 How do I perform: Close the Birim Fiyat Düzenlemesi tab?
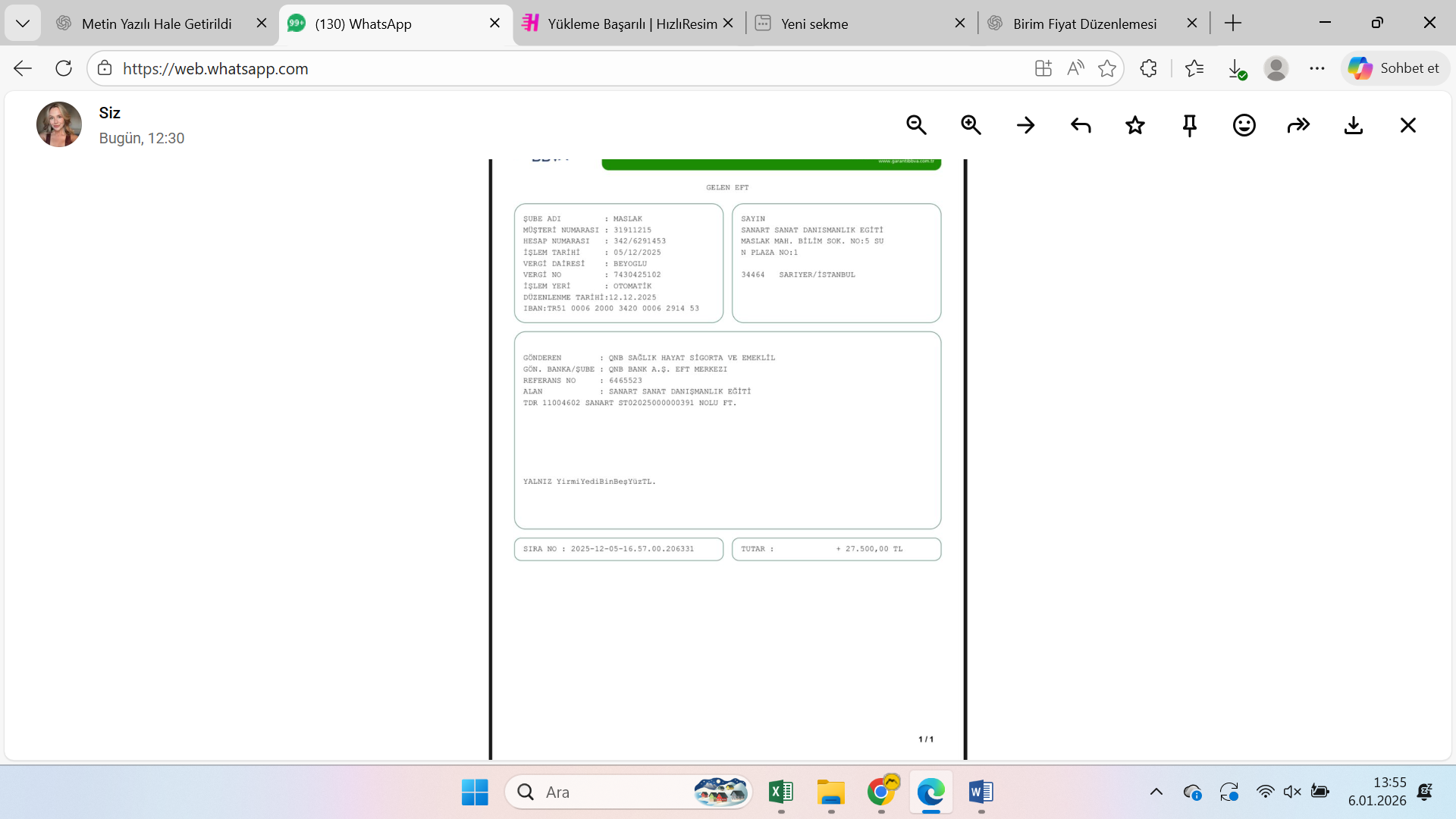(x=1192, y=24)
